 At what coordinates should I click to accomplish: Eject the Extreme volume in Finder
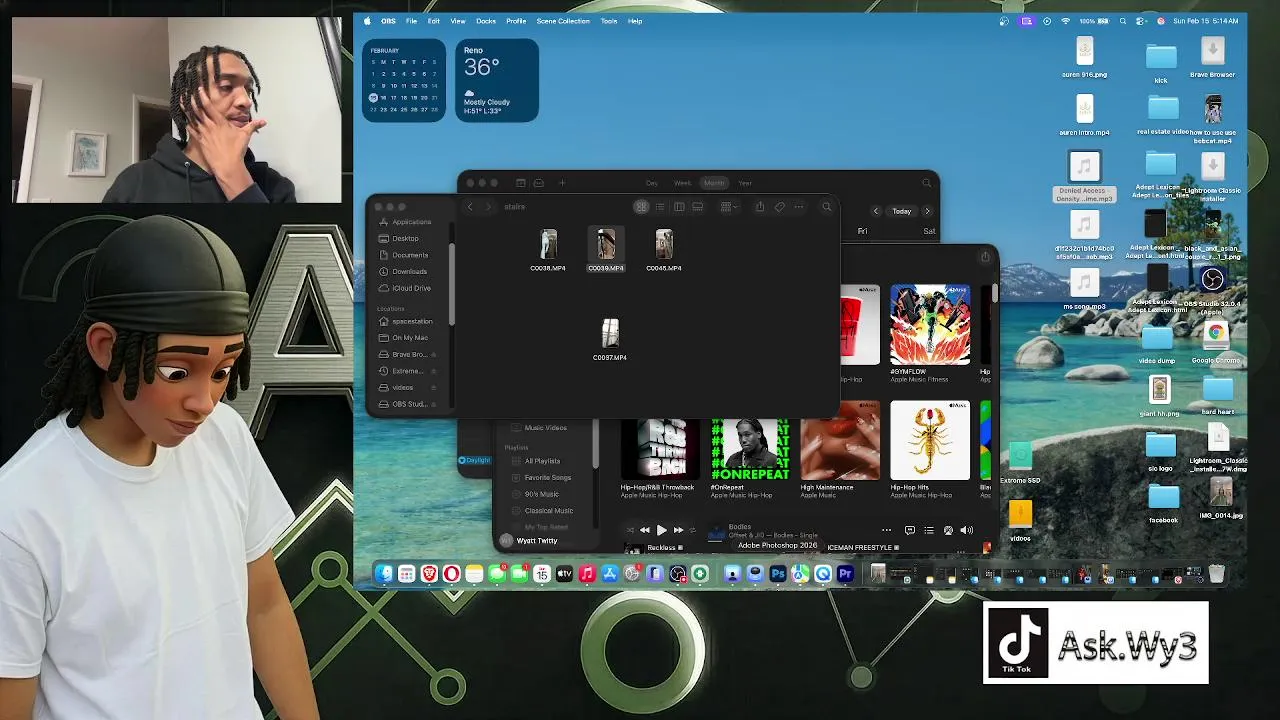pos(433,371)
